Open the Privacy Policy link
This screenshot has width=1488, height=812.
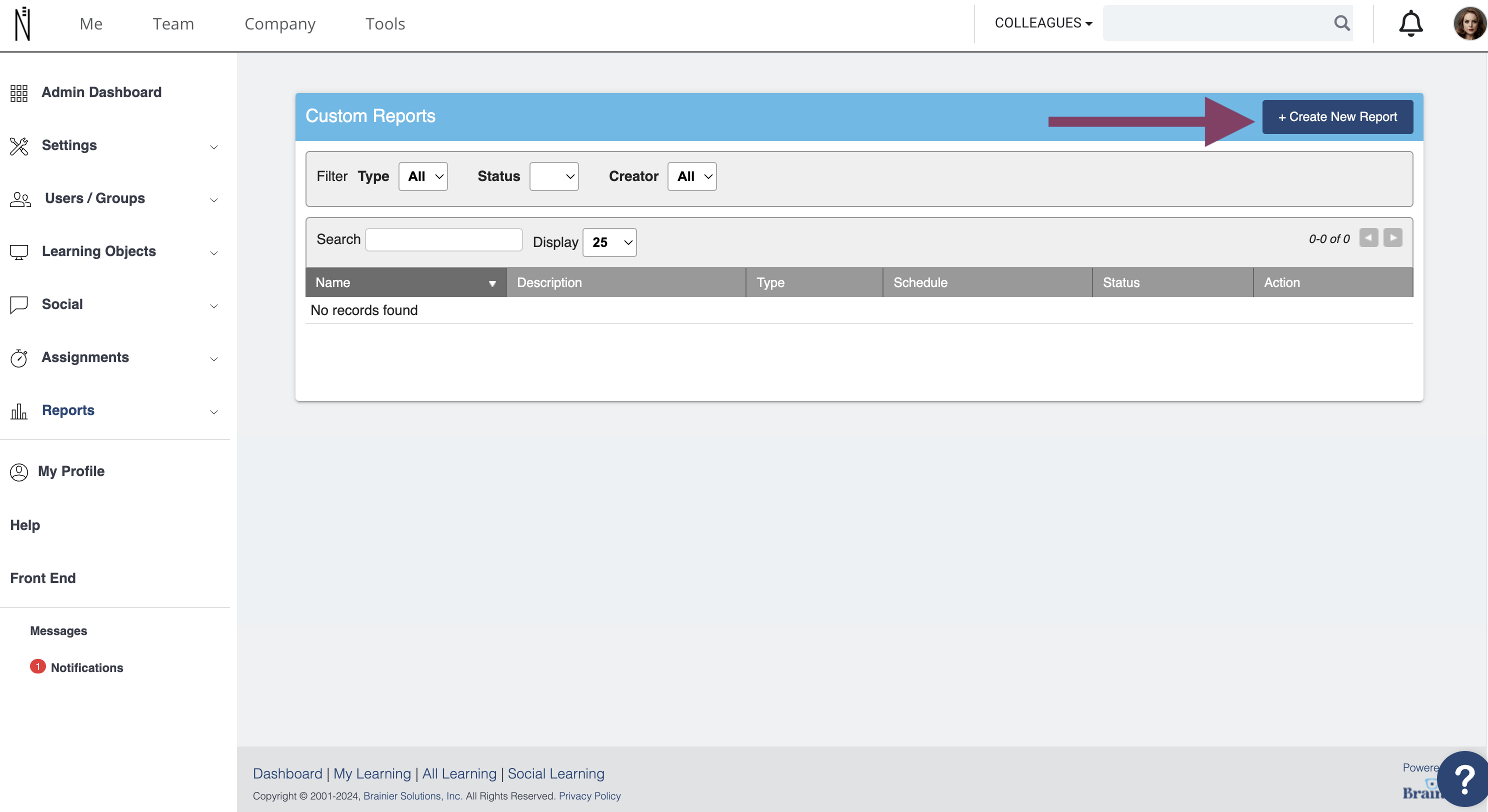pyautogui.click(x=590, y=796)
